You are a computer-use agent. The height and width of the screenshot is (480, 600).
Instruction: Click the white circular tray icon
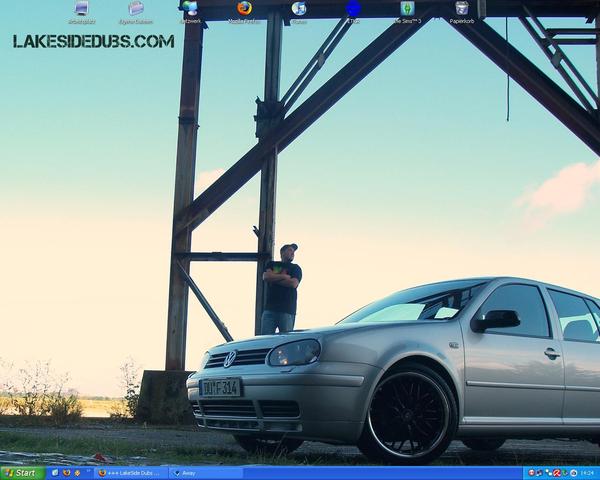[574, 473]
